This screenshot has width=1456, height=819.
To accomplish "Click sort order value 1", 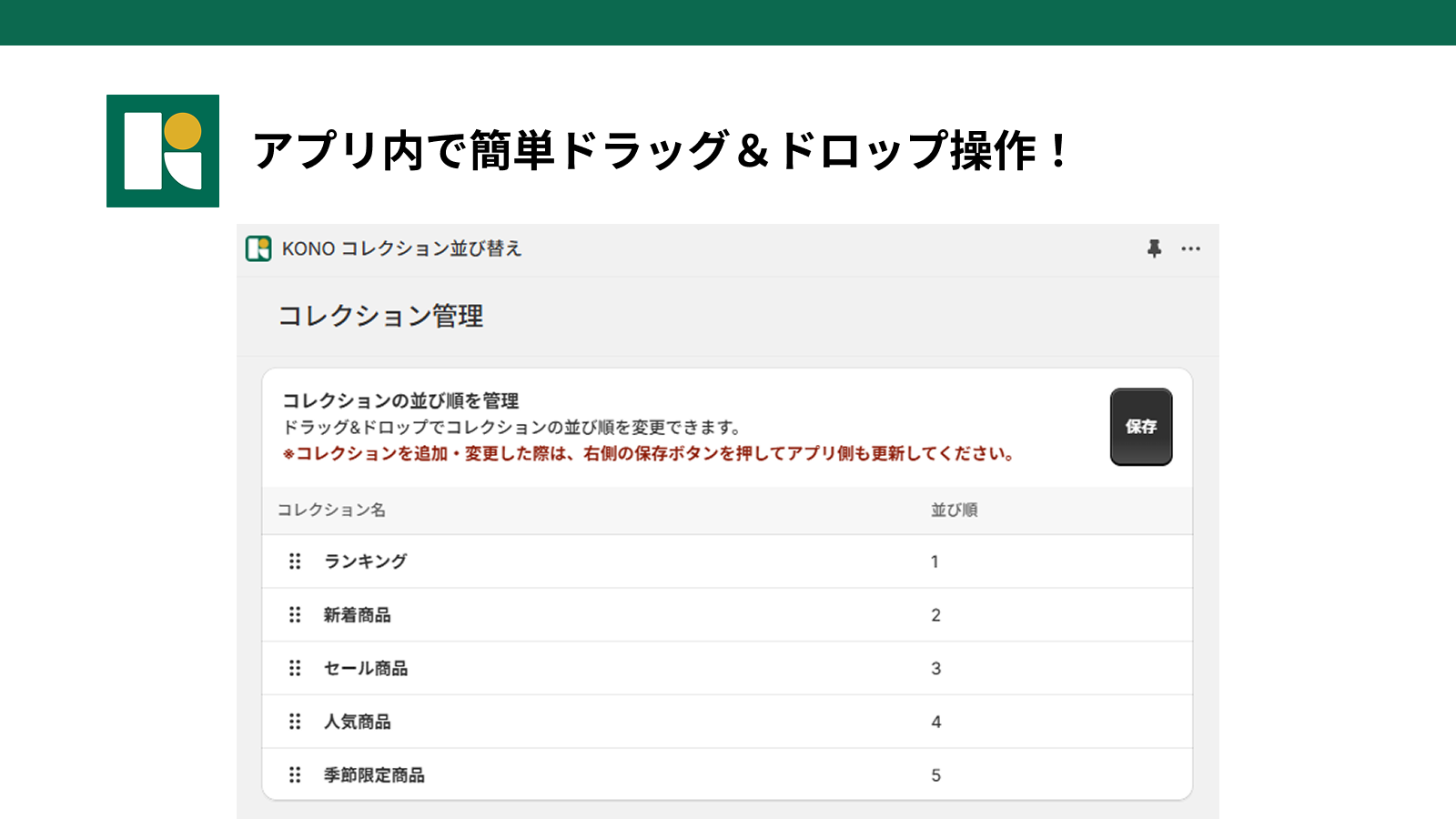I will point(935,562).
